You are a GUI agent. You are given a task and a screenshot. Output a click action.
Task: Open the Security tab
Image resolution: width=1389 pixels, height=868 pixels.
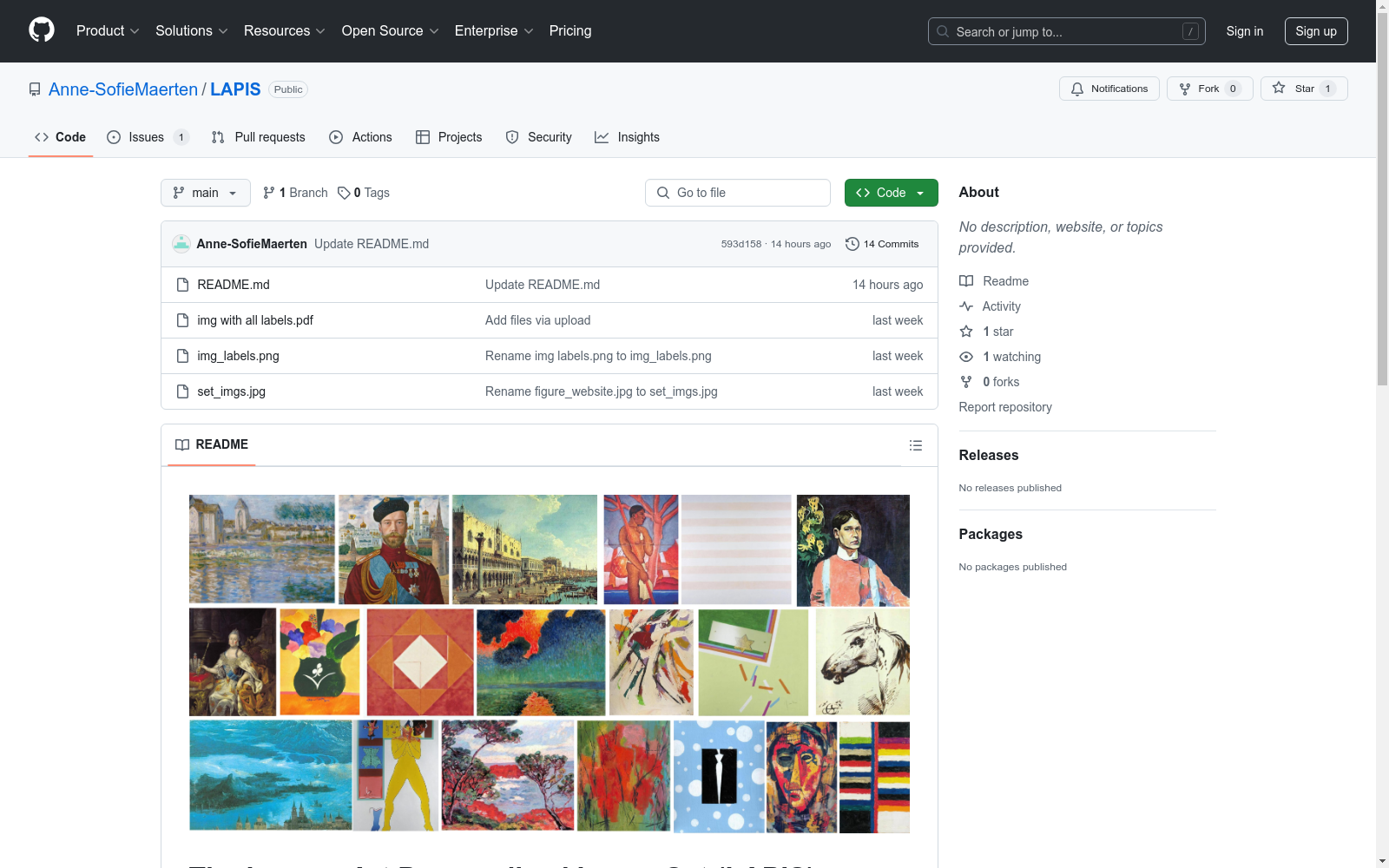coord(539,137)
